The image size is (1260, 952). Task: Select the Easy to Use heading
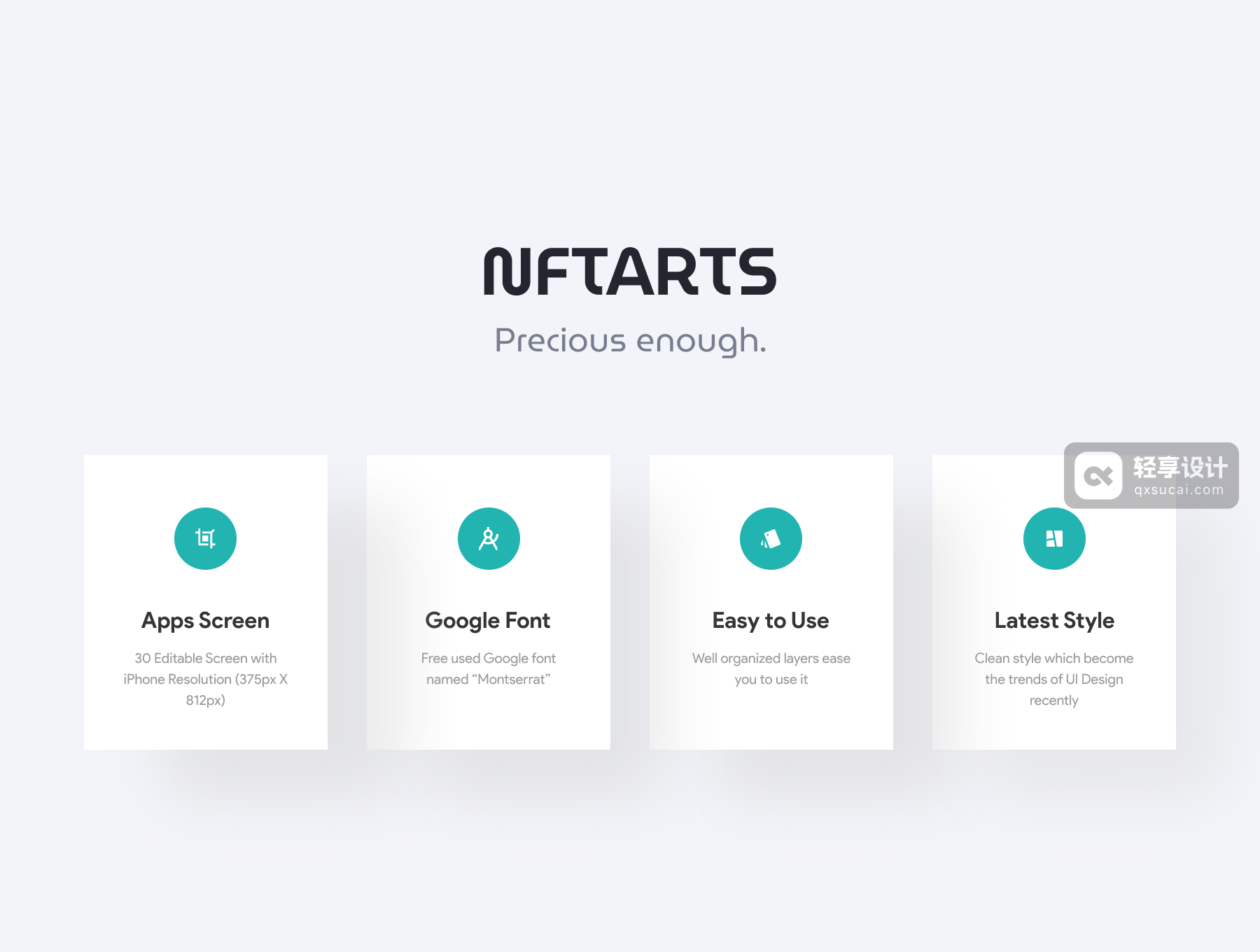coord(771,621)
